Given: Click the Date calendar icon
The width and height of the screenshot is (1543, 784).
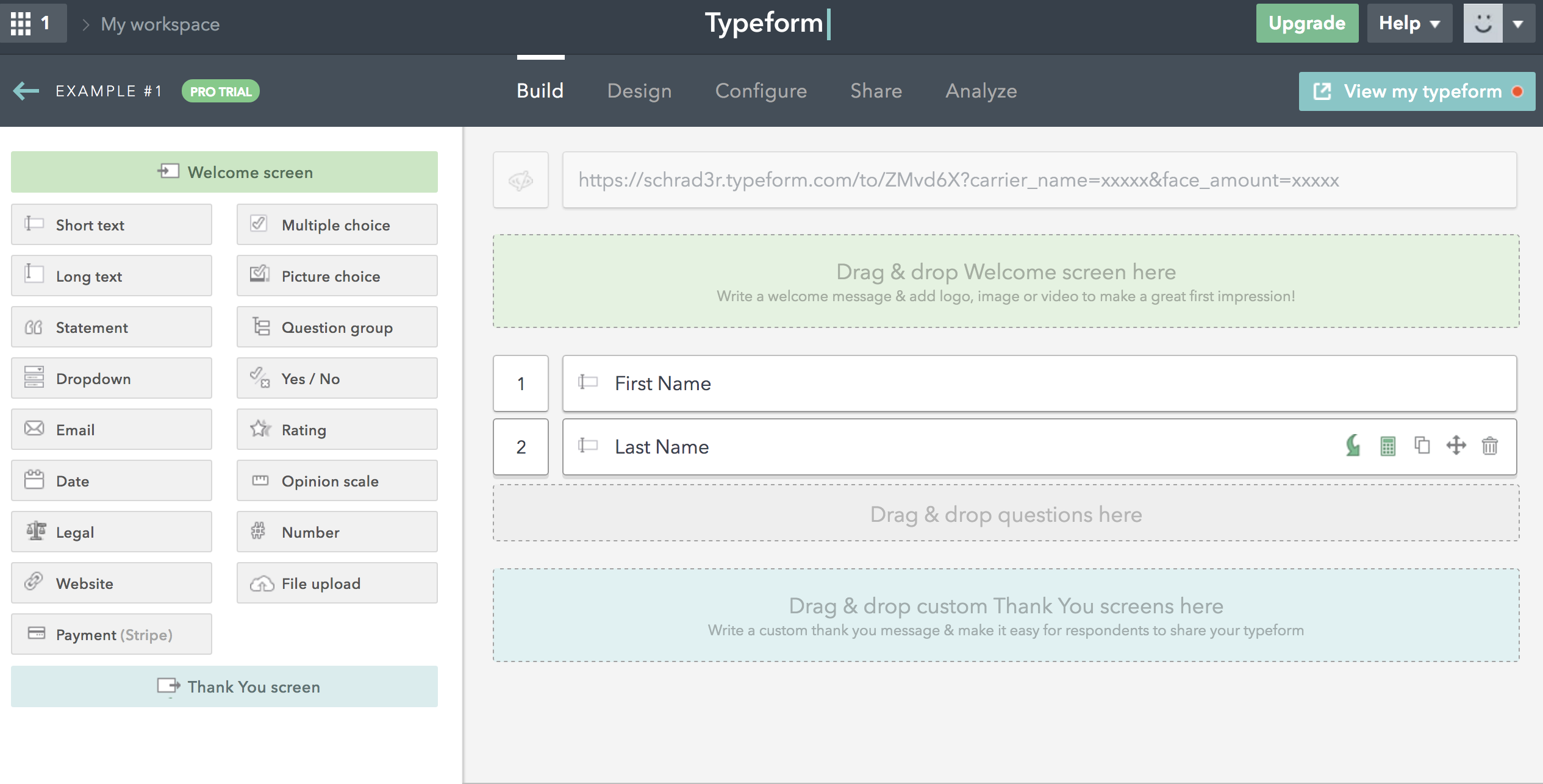Looking at the screenshot, I should click(34, 480).
